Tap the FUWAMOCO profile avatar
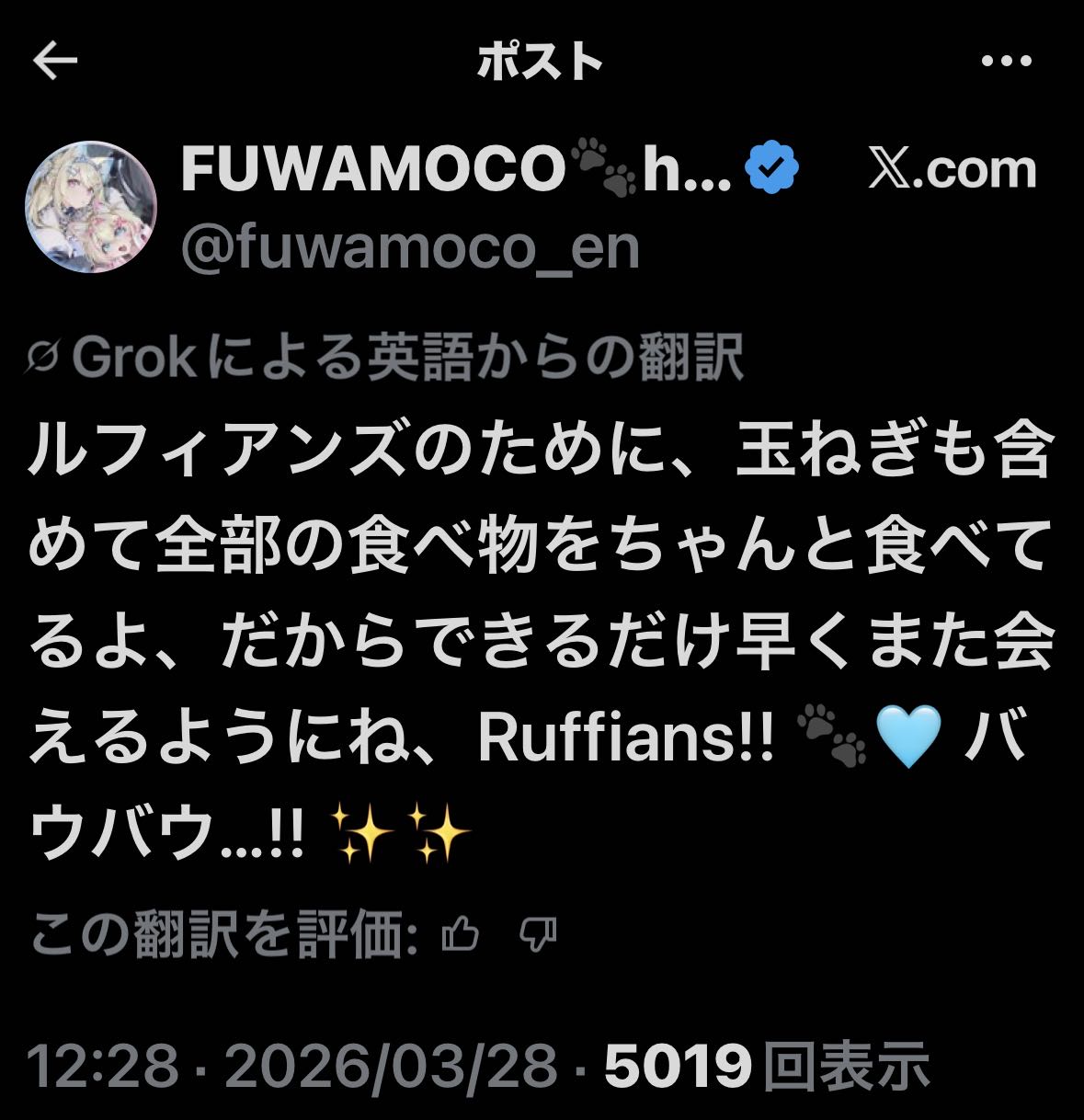This screenshot has height=1120, width=1084. 91,208
